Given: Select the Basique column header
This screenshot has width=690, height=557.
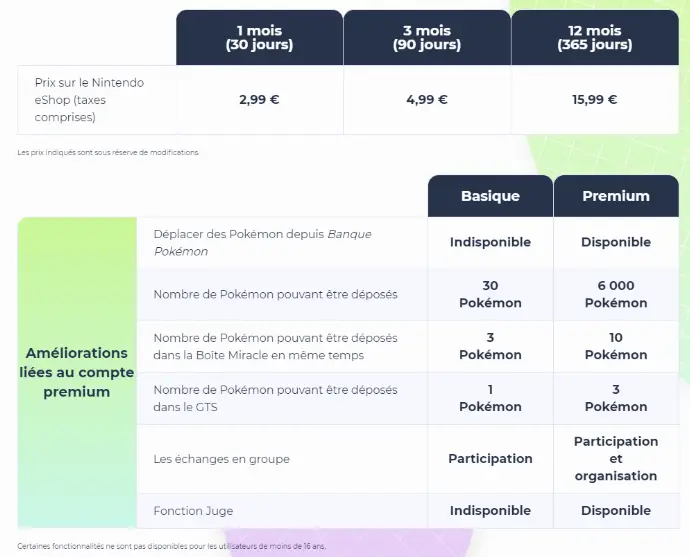Looking at the screenshot, I should click(490, 196).
